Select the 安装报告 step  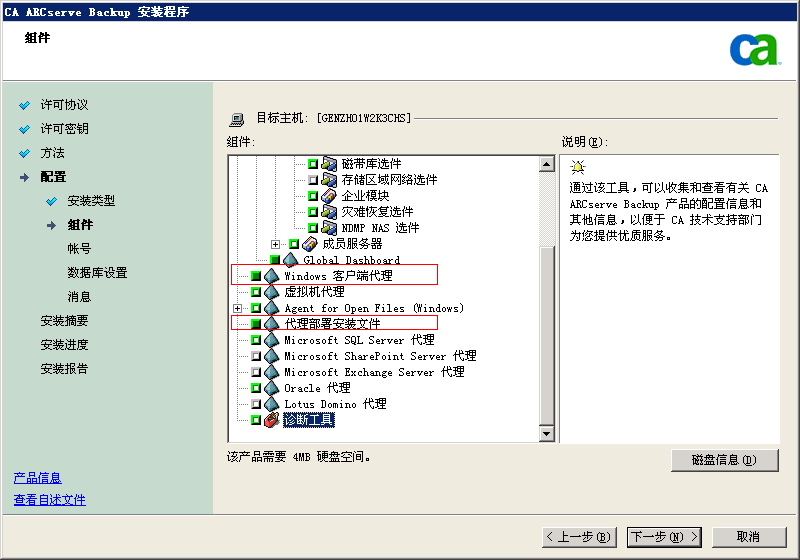[64, 369]
